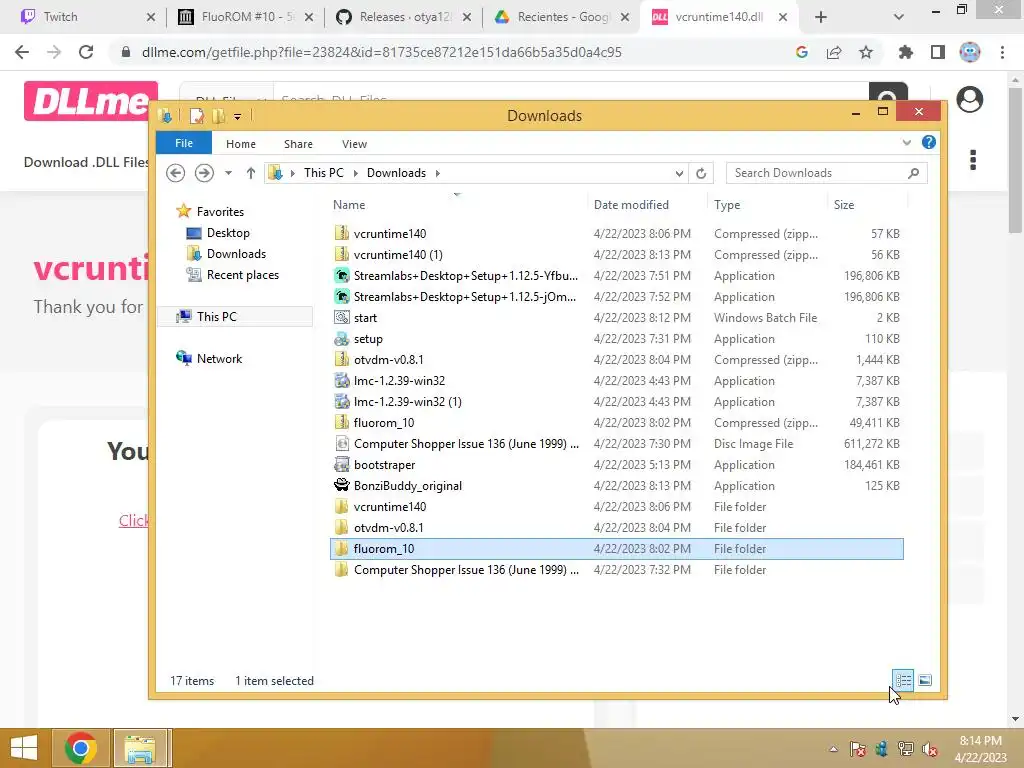
Task: Select Computer Shopper disc image file
Action: click(x=616, y=443)
